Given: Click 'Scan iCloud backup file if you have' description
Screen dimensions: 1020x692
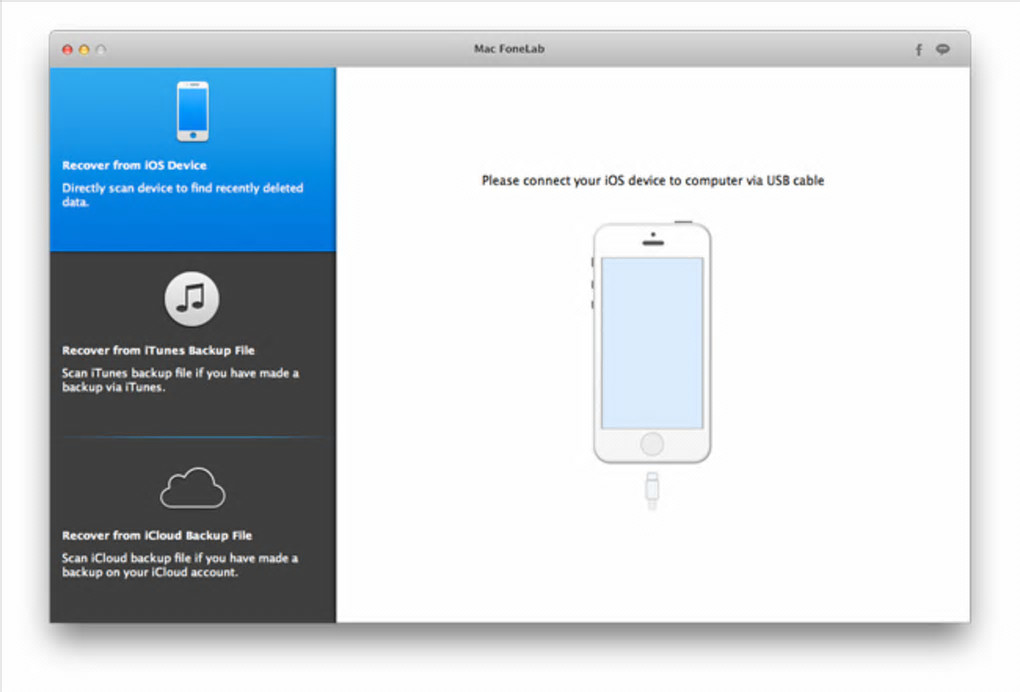Looking at the screenshot, I should click(180, 565).
